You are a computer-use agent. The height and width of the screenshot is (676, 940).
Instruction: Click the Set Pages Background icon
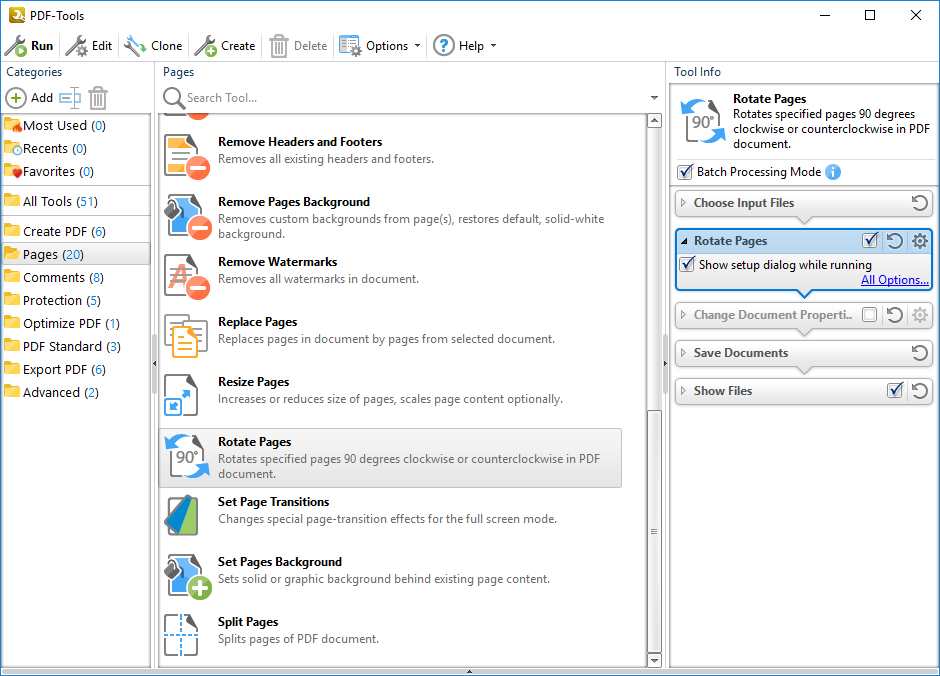[x=187, y=576]
